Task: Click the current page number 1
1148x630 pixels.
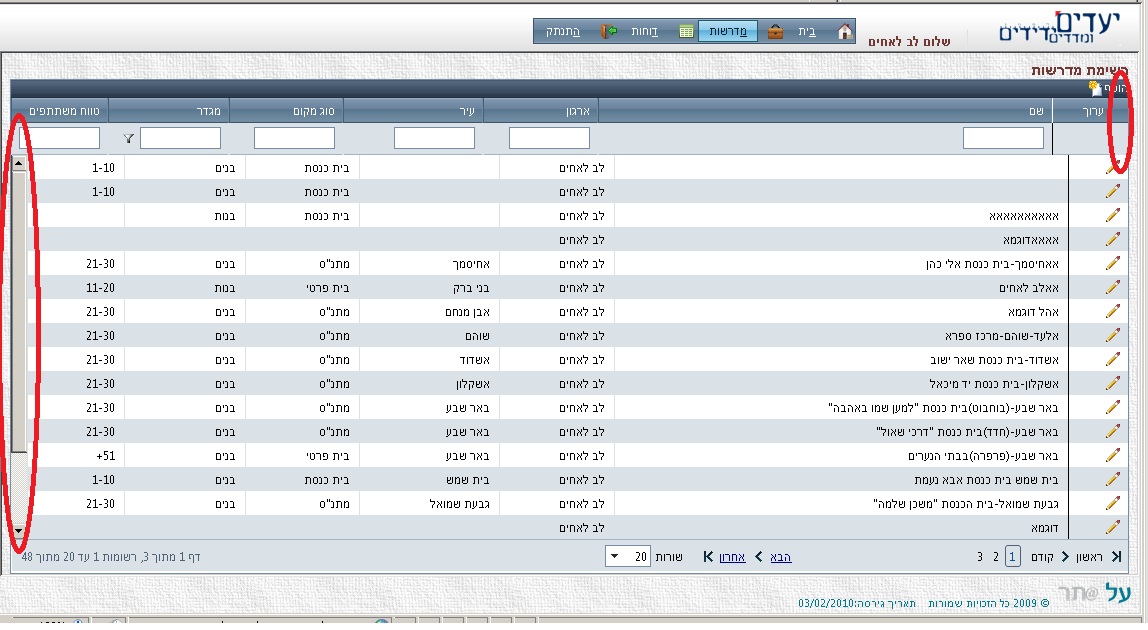Action: tap(1013, 557)
